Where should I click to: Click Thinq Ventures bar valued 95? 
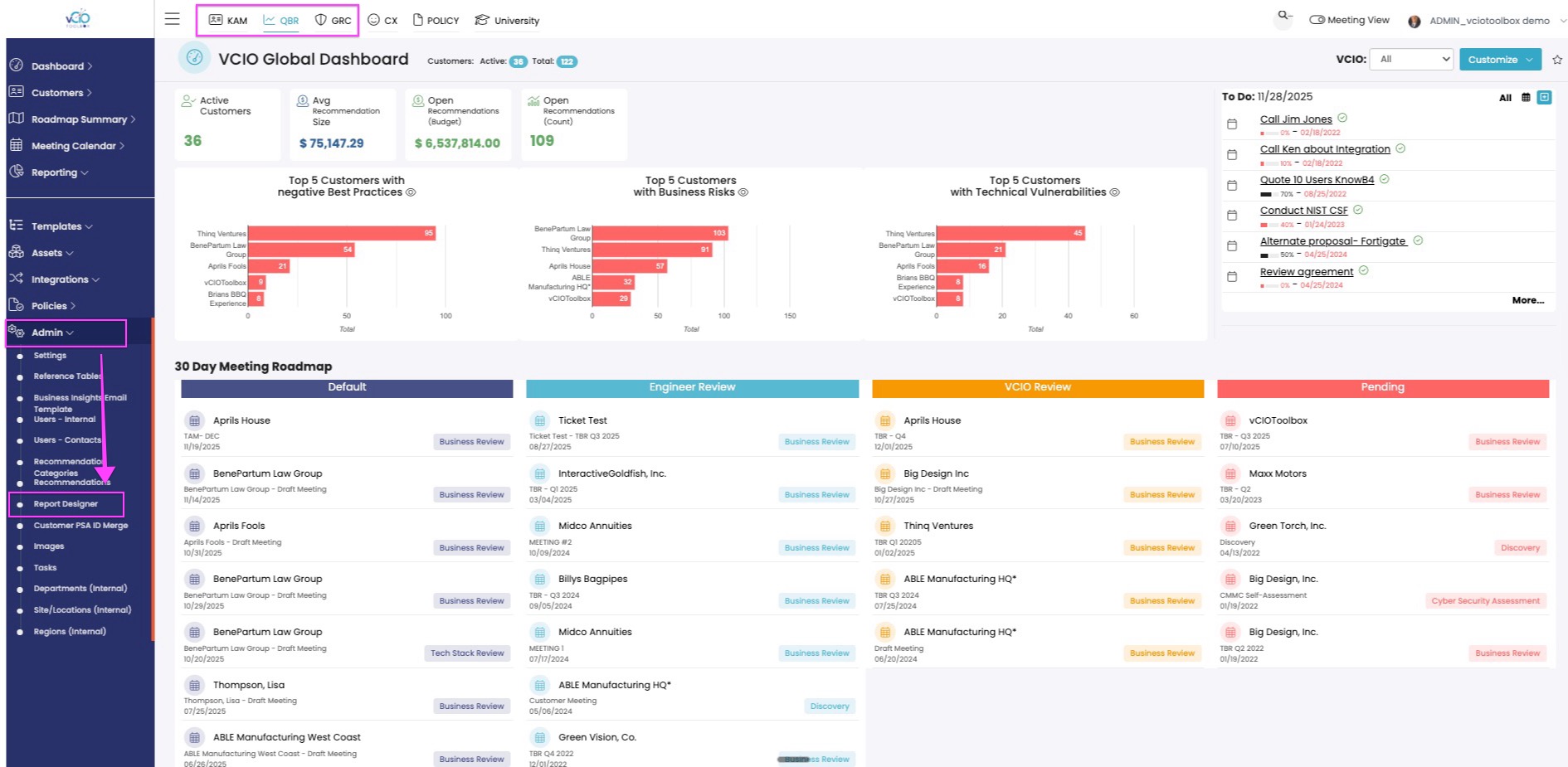point(342,233)
